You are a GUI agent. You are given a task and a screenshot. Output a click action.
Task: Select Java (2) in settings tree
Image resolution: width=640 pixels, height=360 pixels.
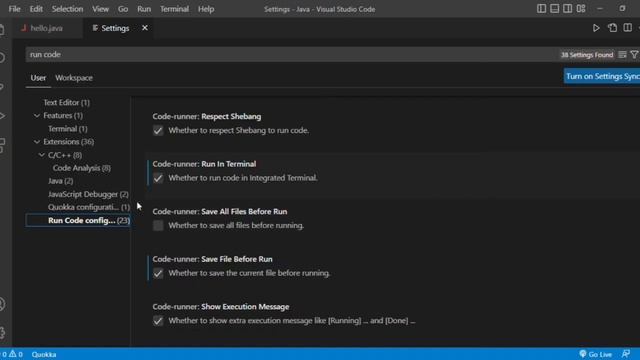[x=60, y=181]
